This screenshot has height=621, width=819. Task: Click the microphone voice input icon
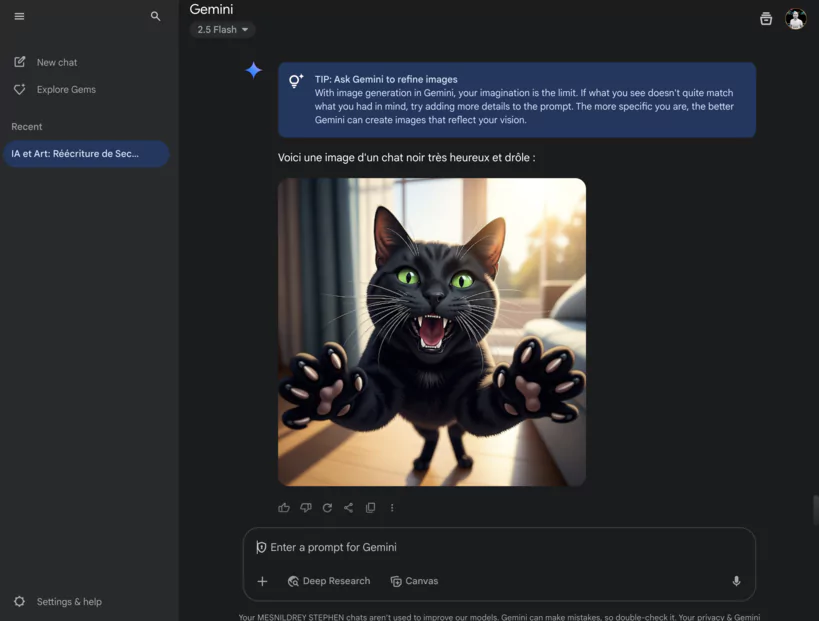coord(736,581)
